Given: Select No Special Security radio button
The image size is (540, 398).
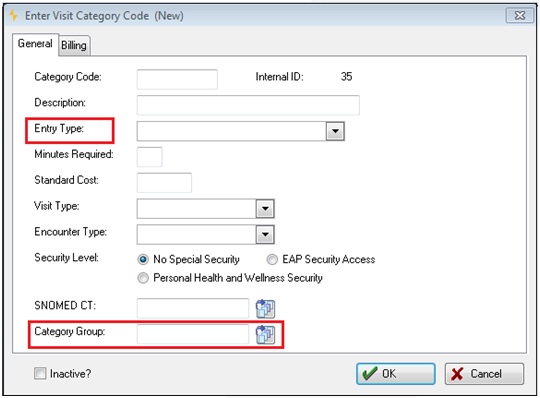Looking at the screenshot, I should pos(143,259).
